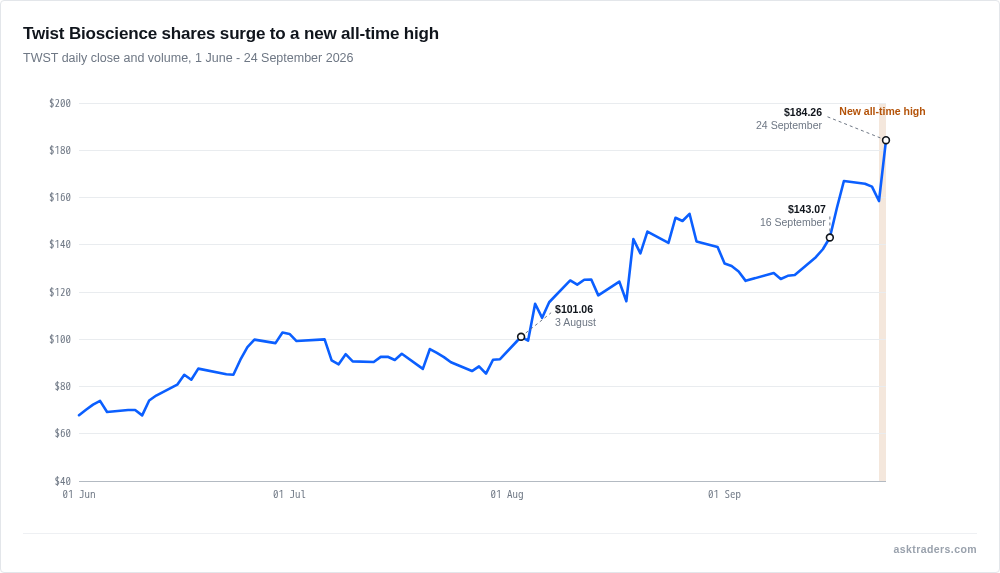Click the 'New all-time high' annotation label
1000x573 pixels.
[x=882, y=112]
